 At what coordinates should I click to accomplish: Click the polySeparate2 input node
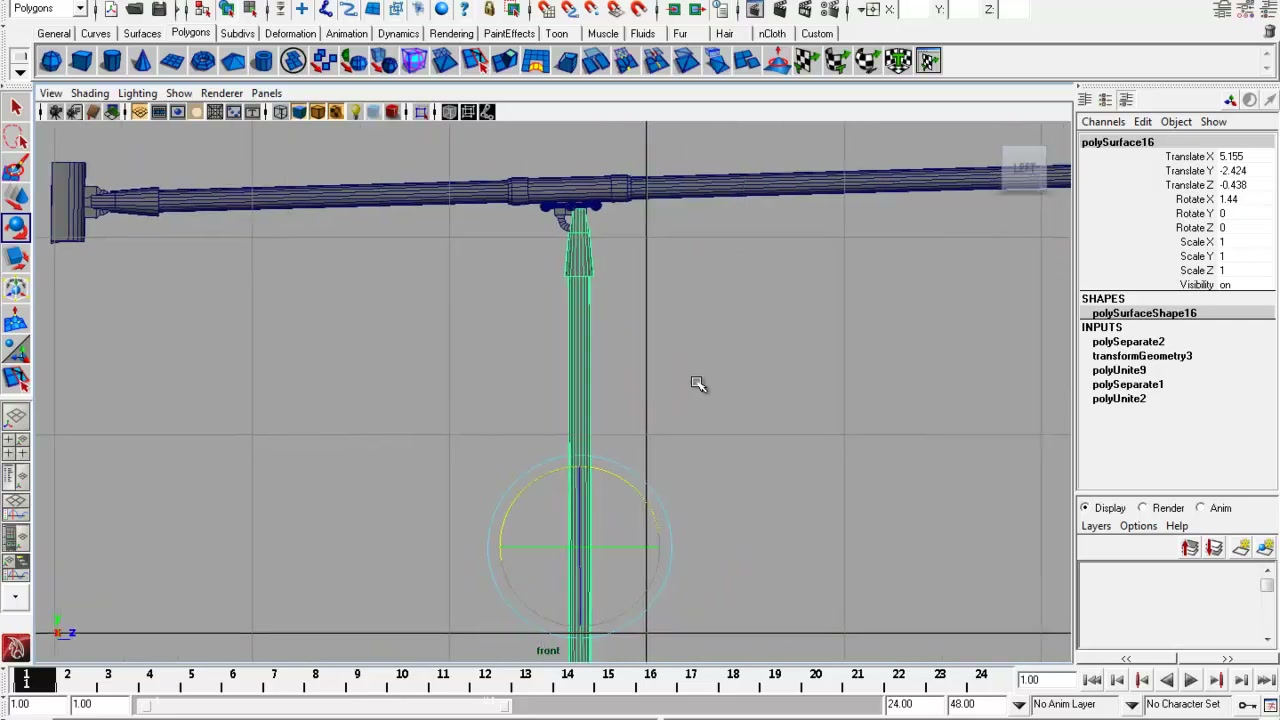tap(1128, 342)
